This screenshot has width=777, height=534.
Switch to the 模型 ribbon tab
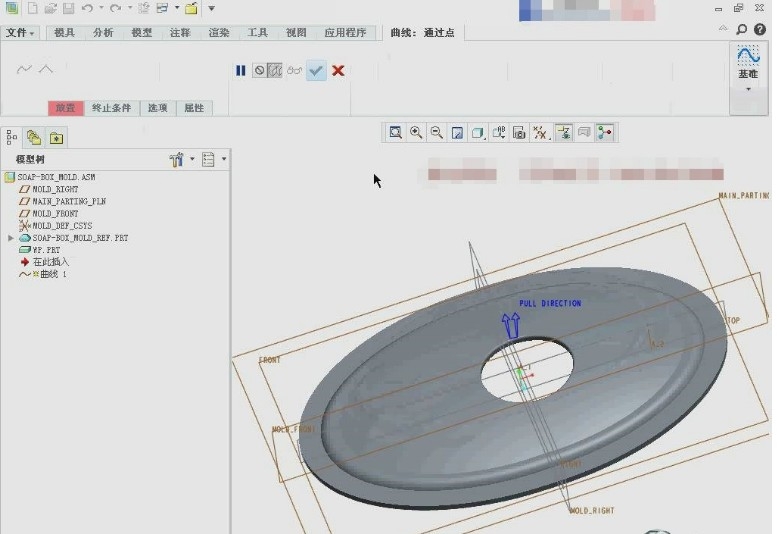tap(142, 33)
